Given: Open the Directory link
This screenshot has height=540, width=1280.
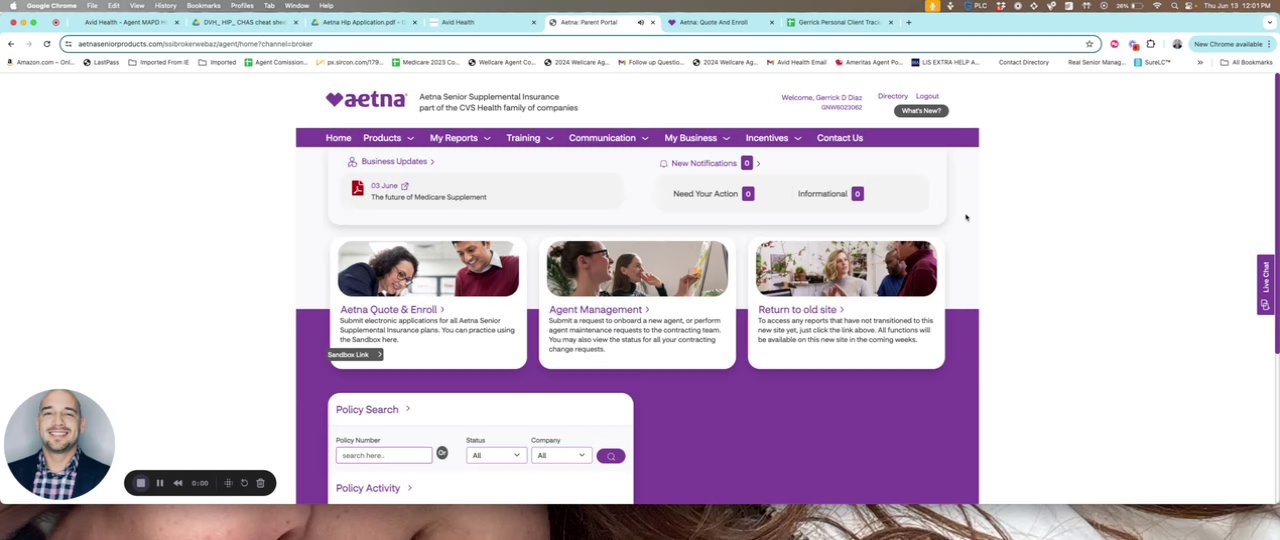Looking at the screenshot, I should [893, 97].
